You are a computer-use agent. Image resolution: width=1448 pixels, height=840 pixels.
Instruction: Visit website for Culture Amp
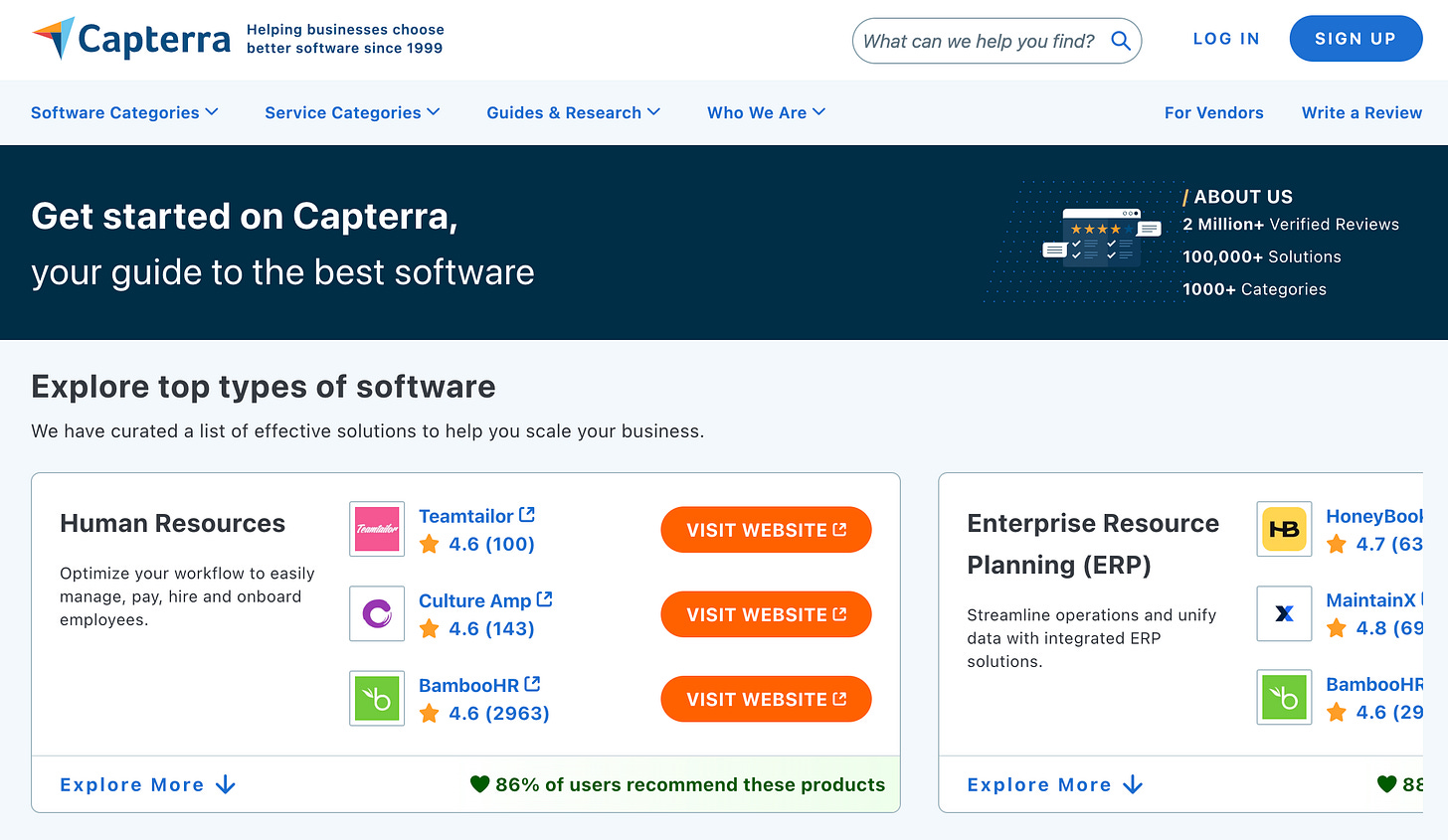click(766, 614)
